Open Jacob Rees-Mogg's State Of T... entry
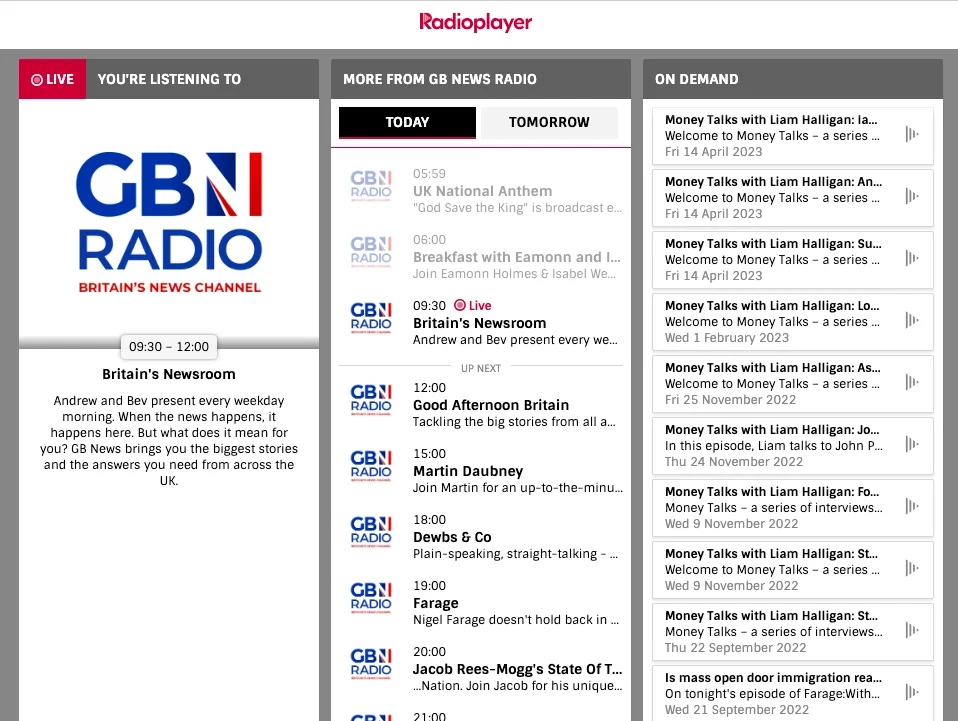The width and height of the screenshot is (958, 721). 481,668
